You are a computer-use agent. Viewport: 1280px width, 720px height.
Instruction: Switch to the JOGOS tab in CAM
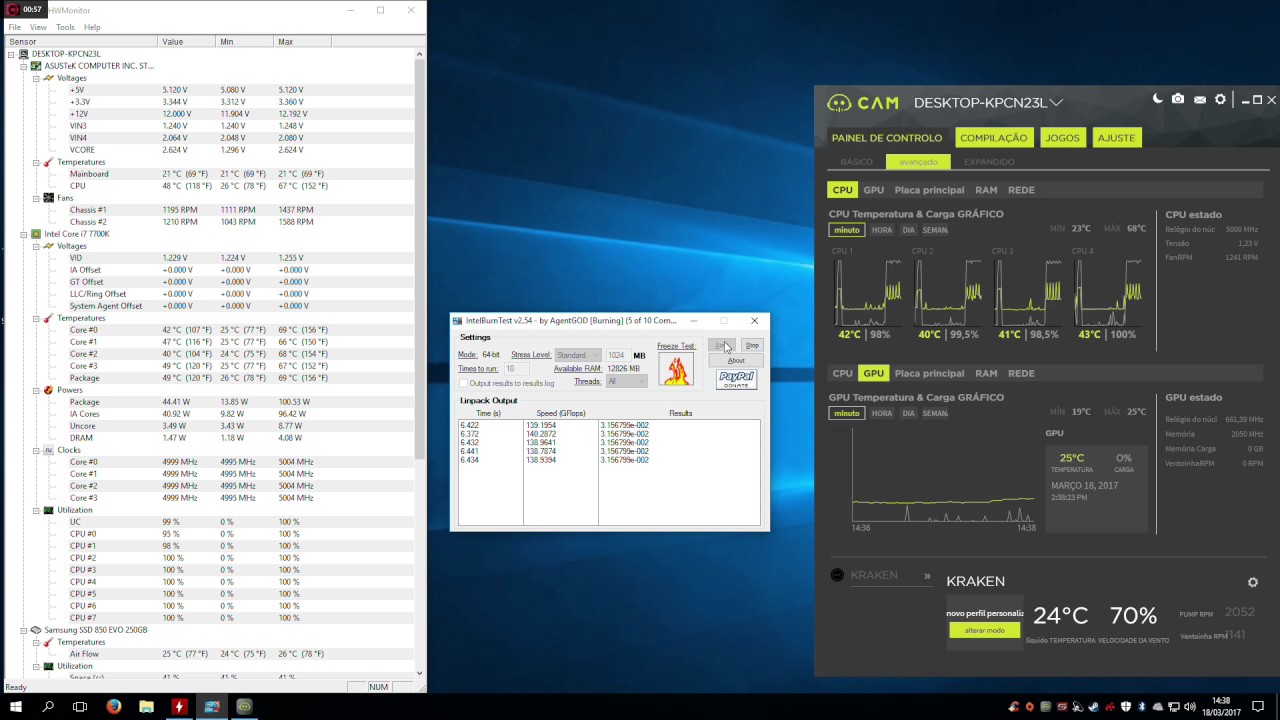tap(1062, 138)
